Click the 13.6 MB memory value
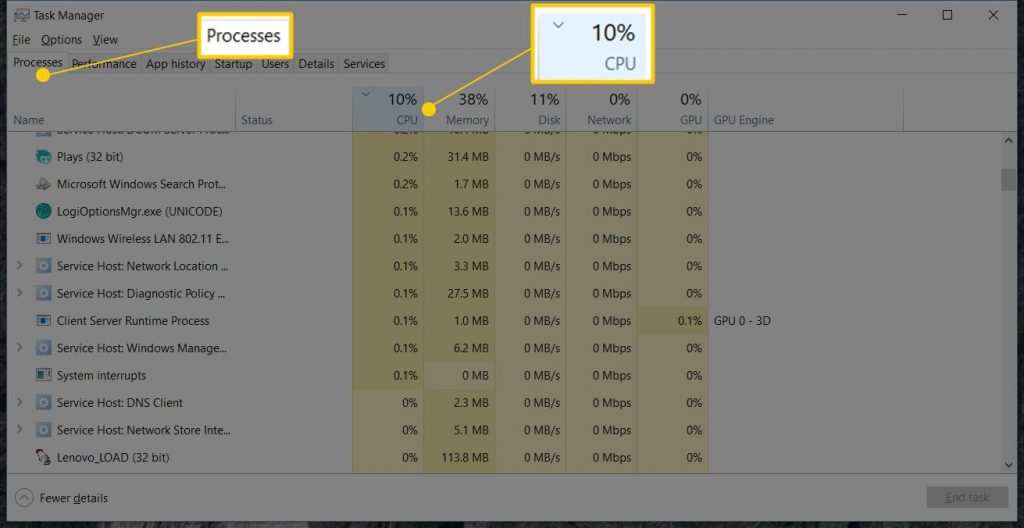Viewport: 1024px width, 528px height. click(467, 212)
